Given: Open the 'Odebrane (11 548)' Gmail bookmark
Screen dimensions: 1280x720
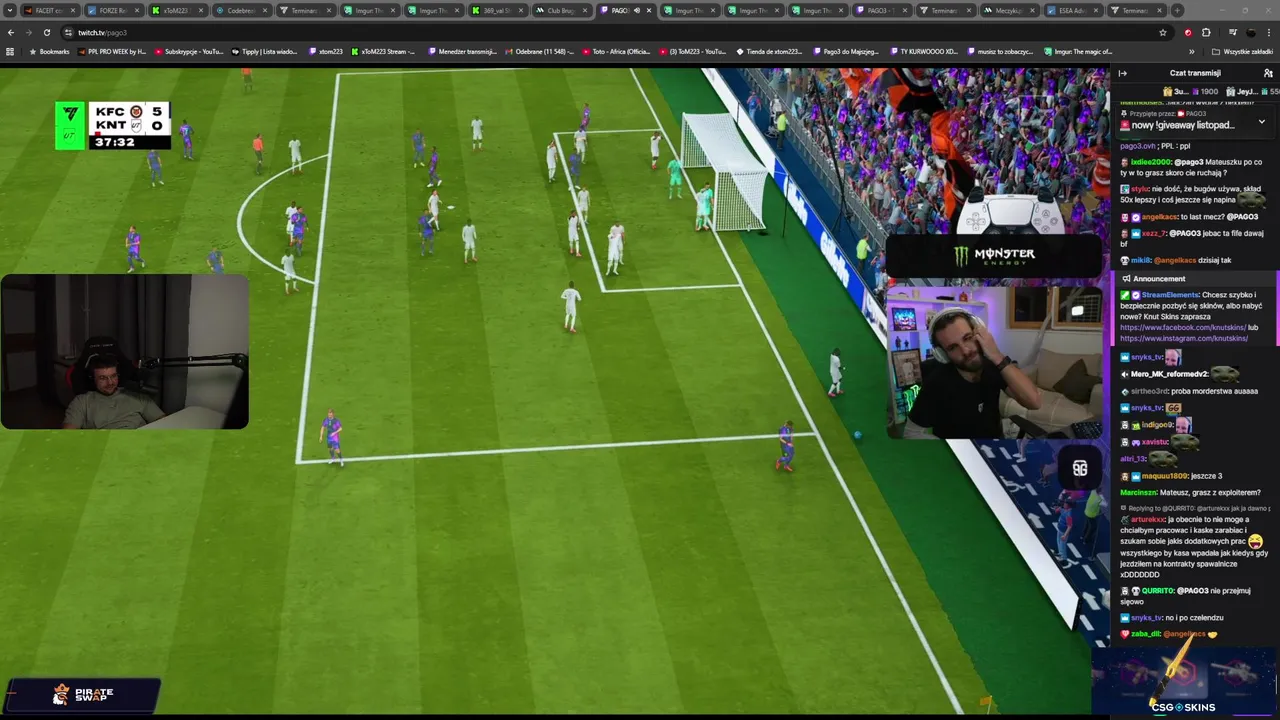Looking at the screenshot, I should 540,51.
